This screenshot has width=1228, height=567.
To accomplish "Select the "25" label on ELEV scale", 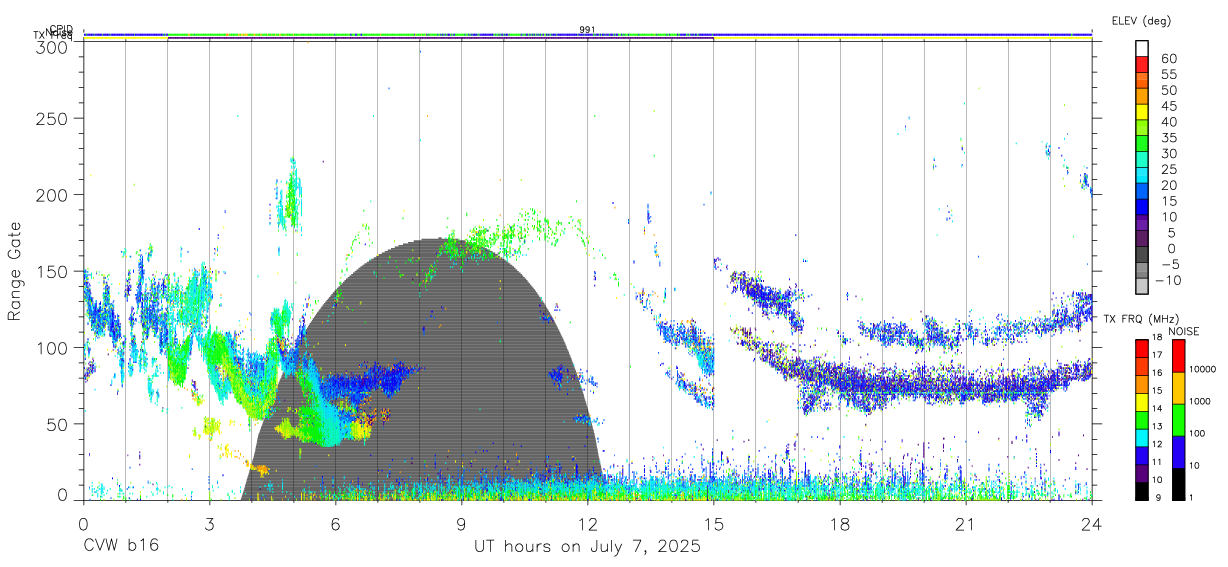I will [x=1167, y=170].
